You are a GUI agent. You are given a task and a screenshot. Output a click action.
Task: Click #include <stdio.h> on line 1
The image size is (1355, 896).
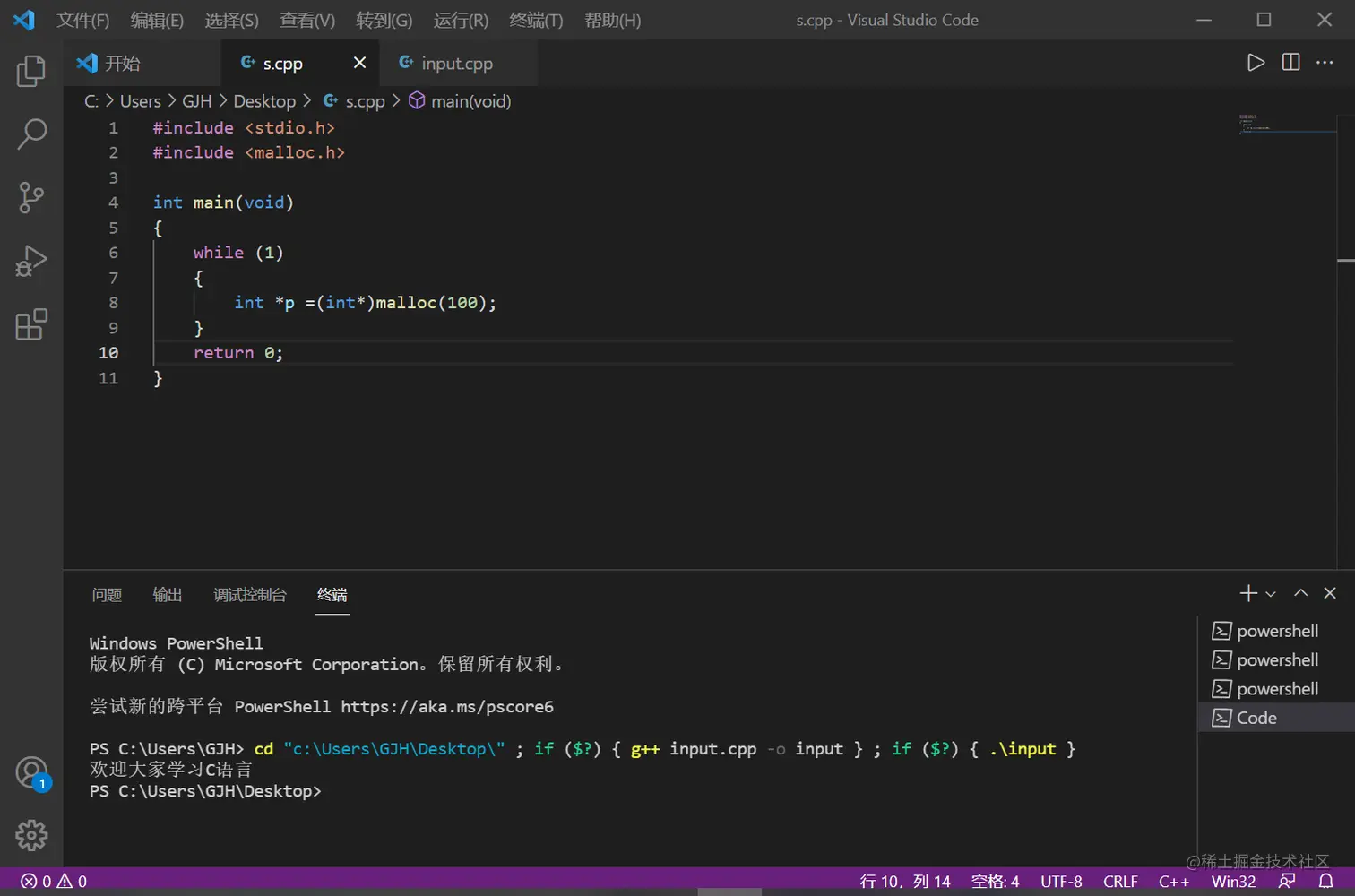click(x=244, y=127)
